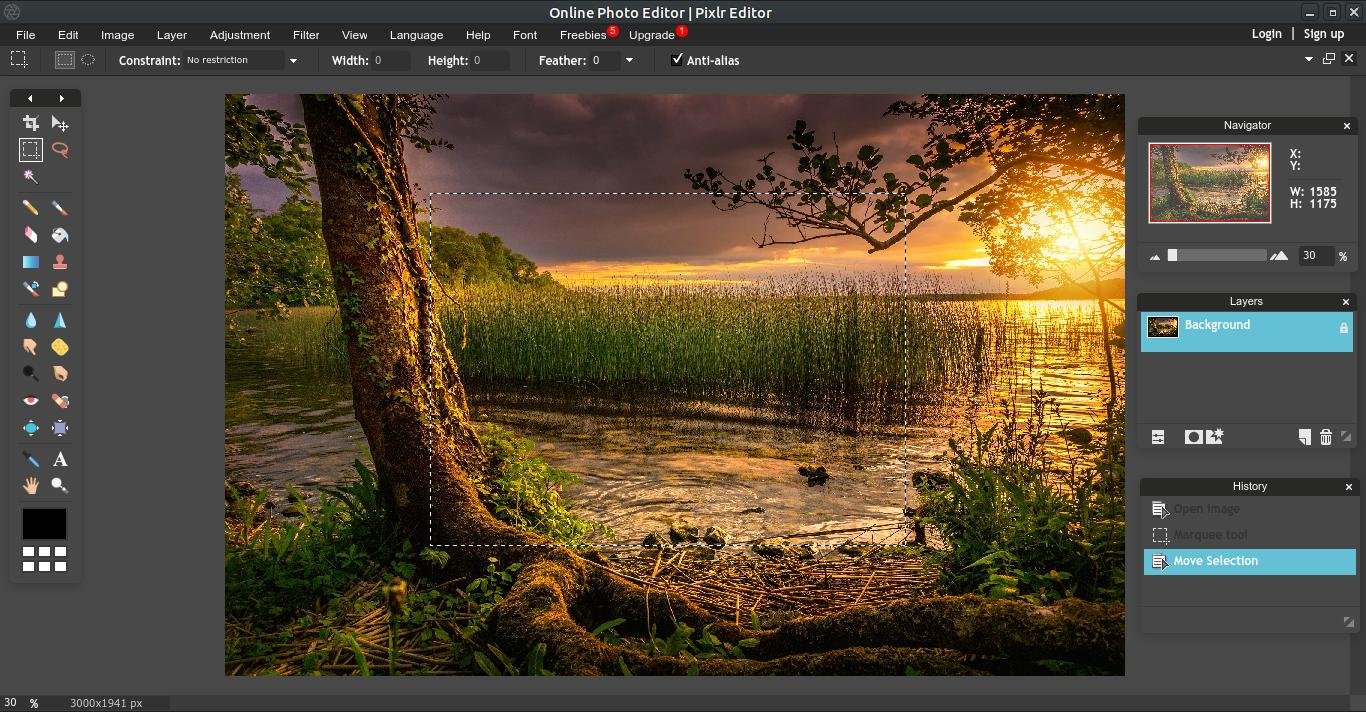Click the Sign up link
1366x712 pixels.
point(1322,33)
